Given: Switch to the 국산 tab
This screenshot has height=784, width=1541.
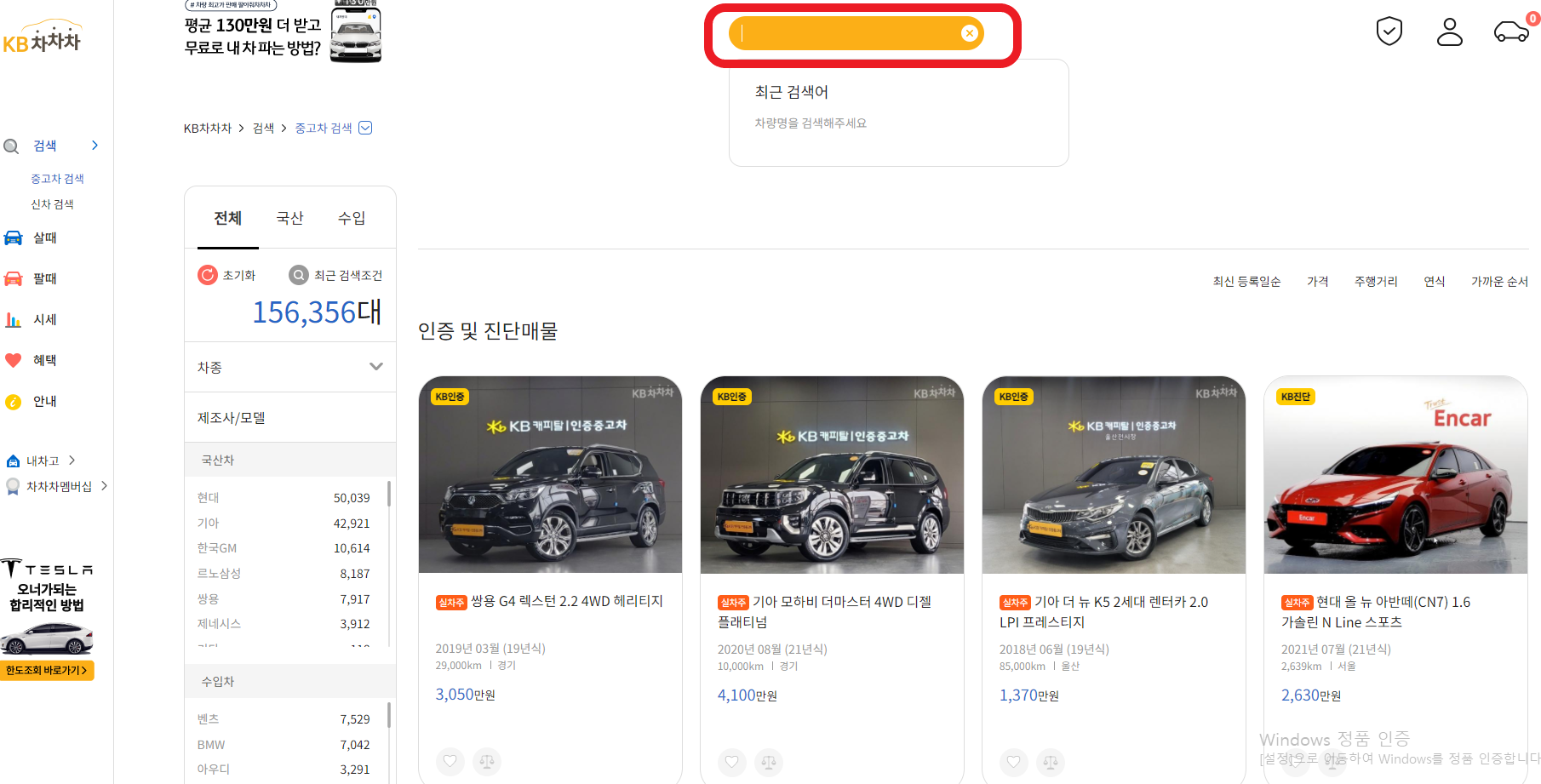Looking at the screenshot, I should (x=289, y=218).
